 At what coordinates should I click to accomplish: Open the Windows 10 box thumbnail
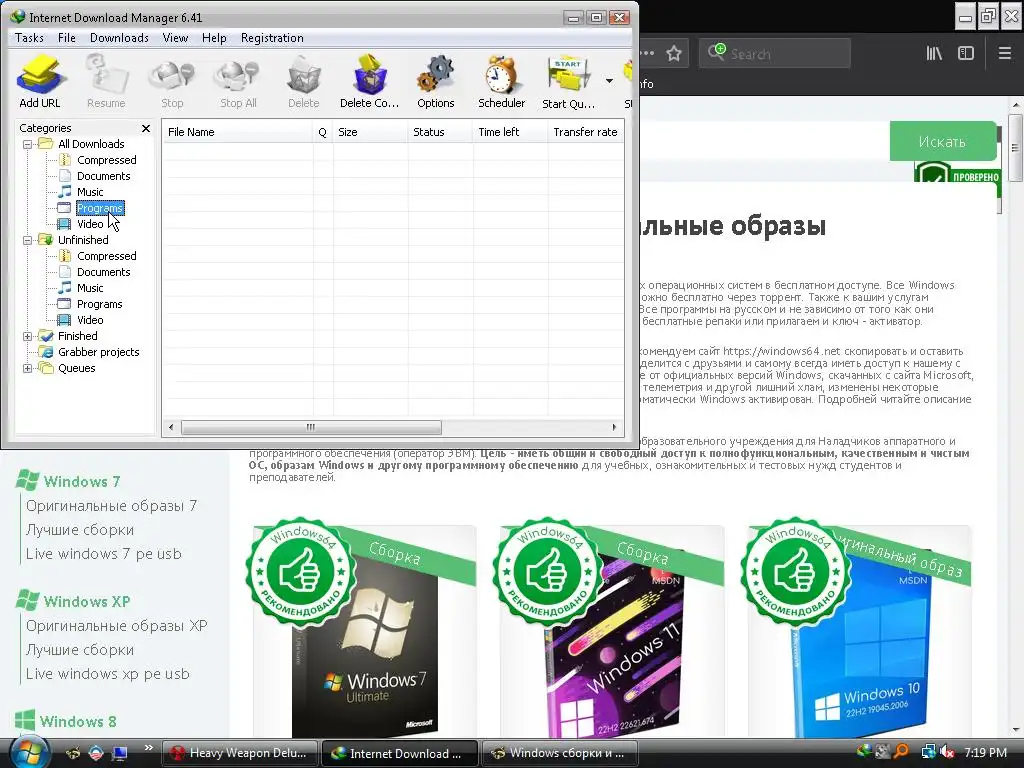point(859,632)
